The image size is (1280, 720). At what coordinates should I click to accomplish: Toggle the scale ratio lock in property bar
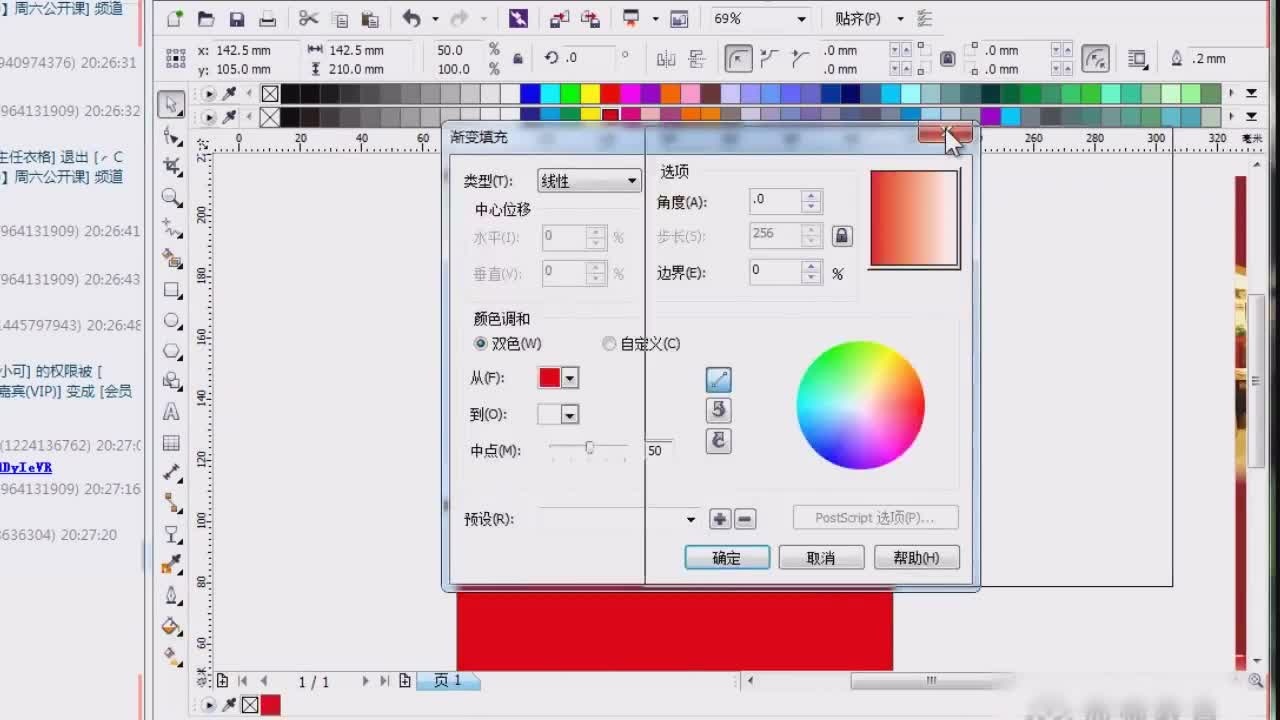517,59
